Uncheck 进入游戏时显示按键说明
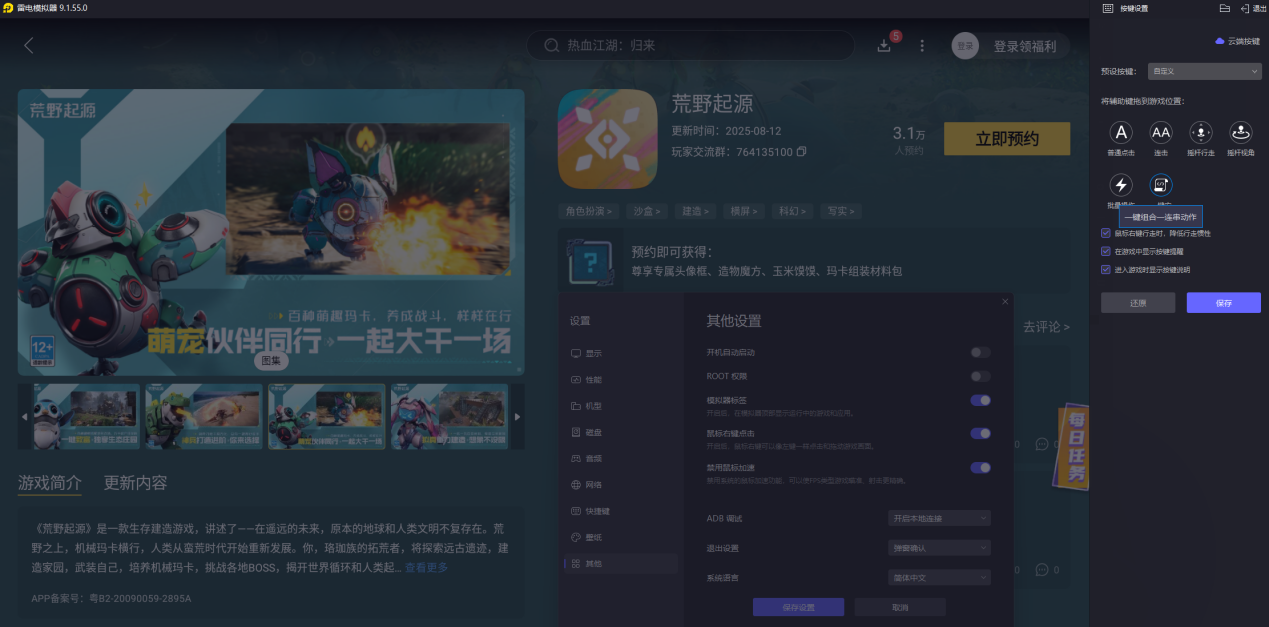 [1105, 270]
